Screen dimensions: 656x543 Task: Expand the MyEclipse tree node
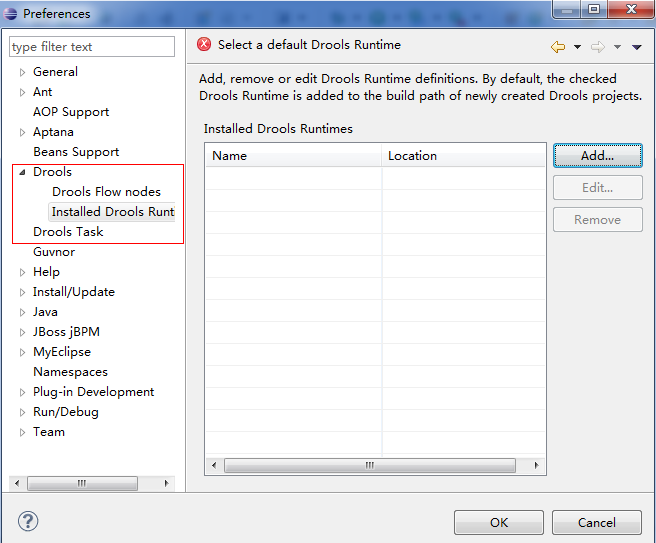[22, 352]
